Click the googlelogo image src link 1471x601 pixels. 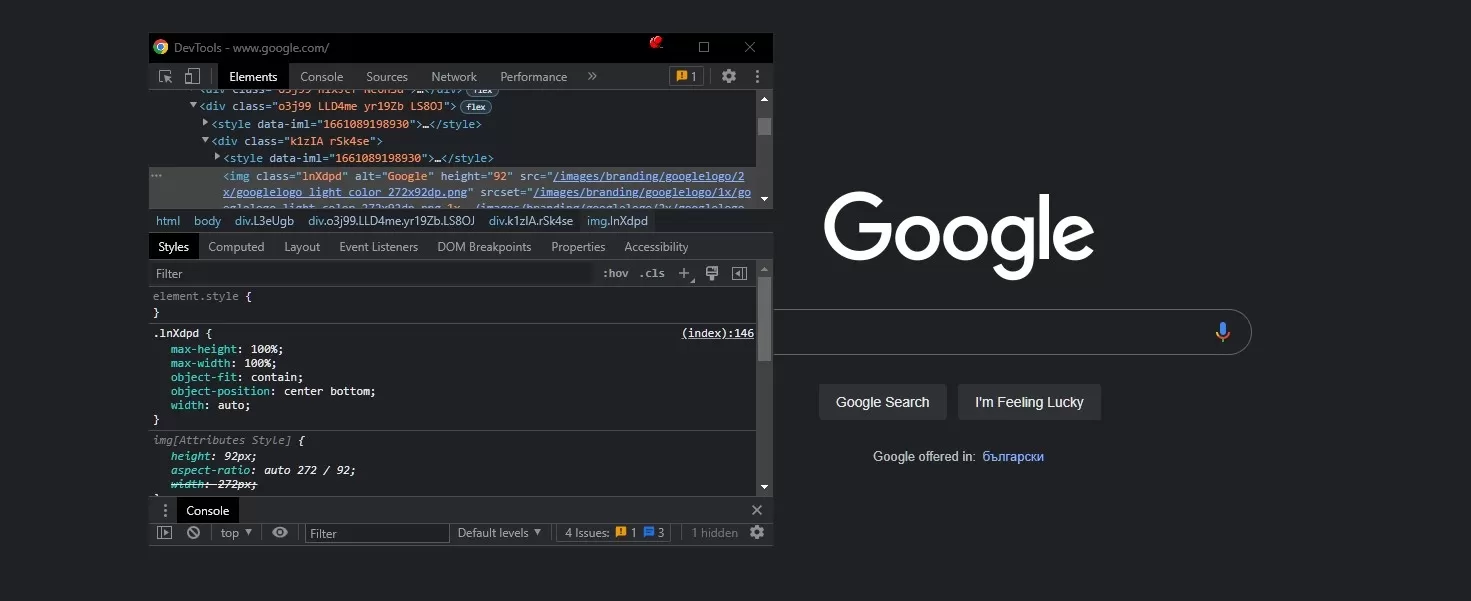(484, 184)
